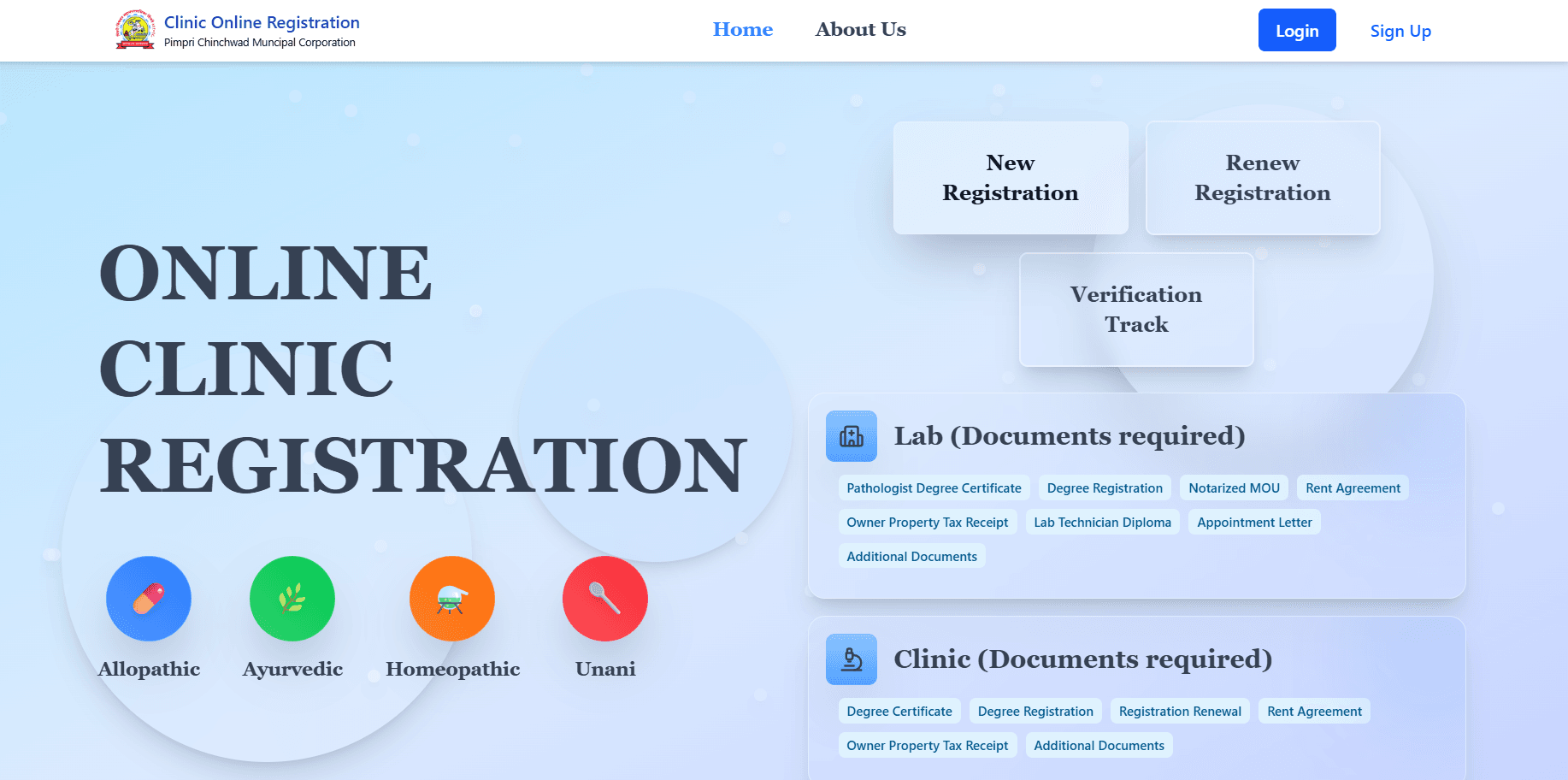Select the Lab Technician Diploma chip
This screenshot has width=1568, height=780.
point(1102,522)
